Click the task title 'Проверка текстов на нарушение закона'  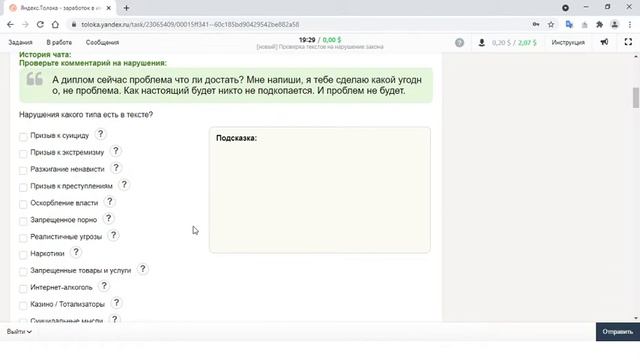(x=320, y=47)
